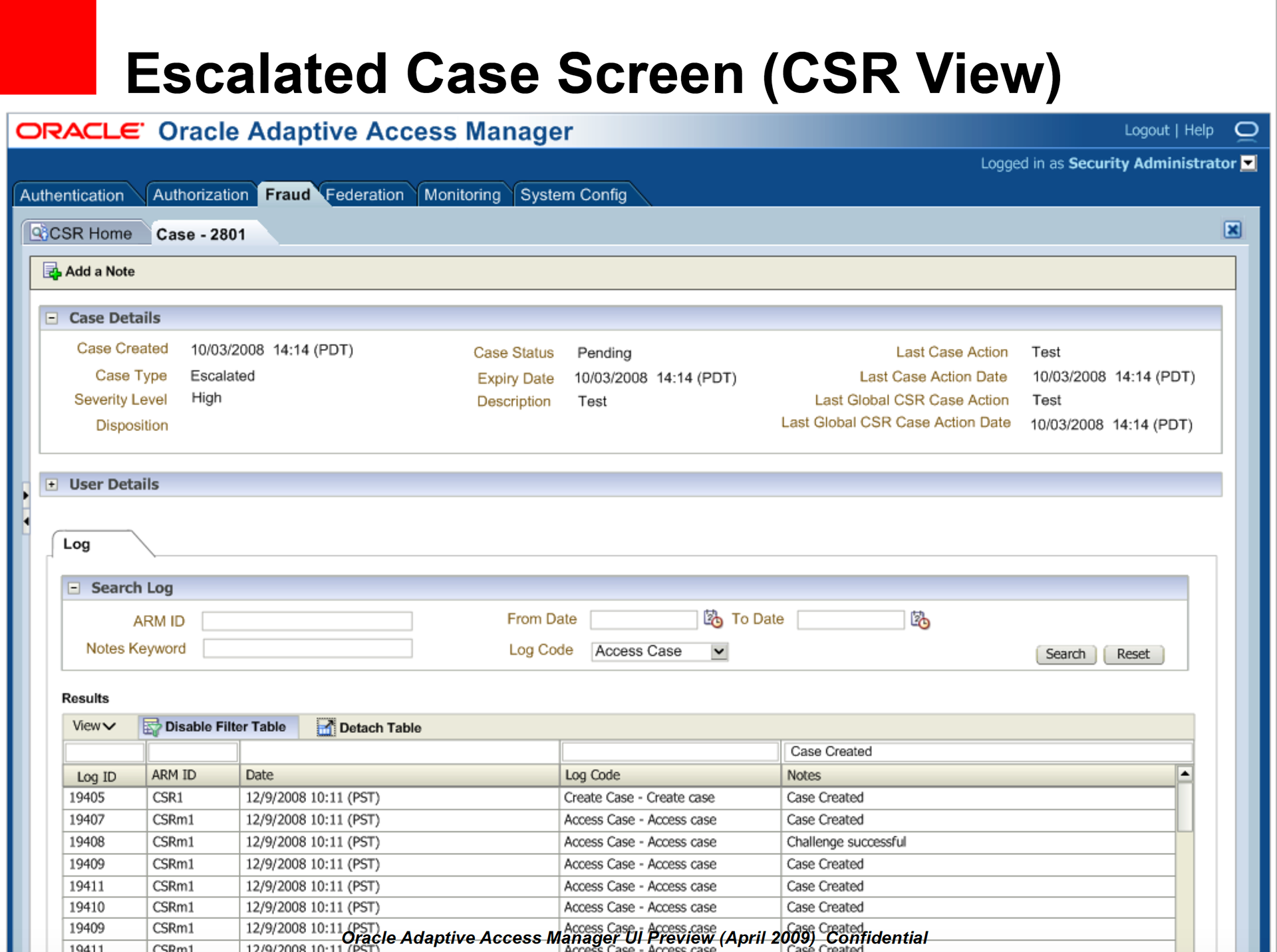1277x952 pixels.
Task: Click the Disable Filter Table icon
Action: click(152, 727)
